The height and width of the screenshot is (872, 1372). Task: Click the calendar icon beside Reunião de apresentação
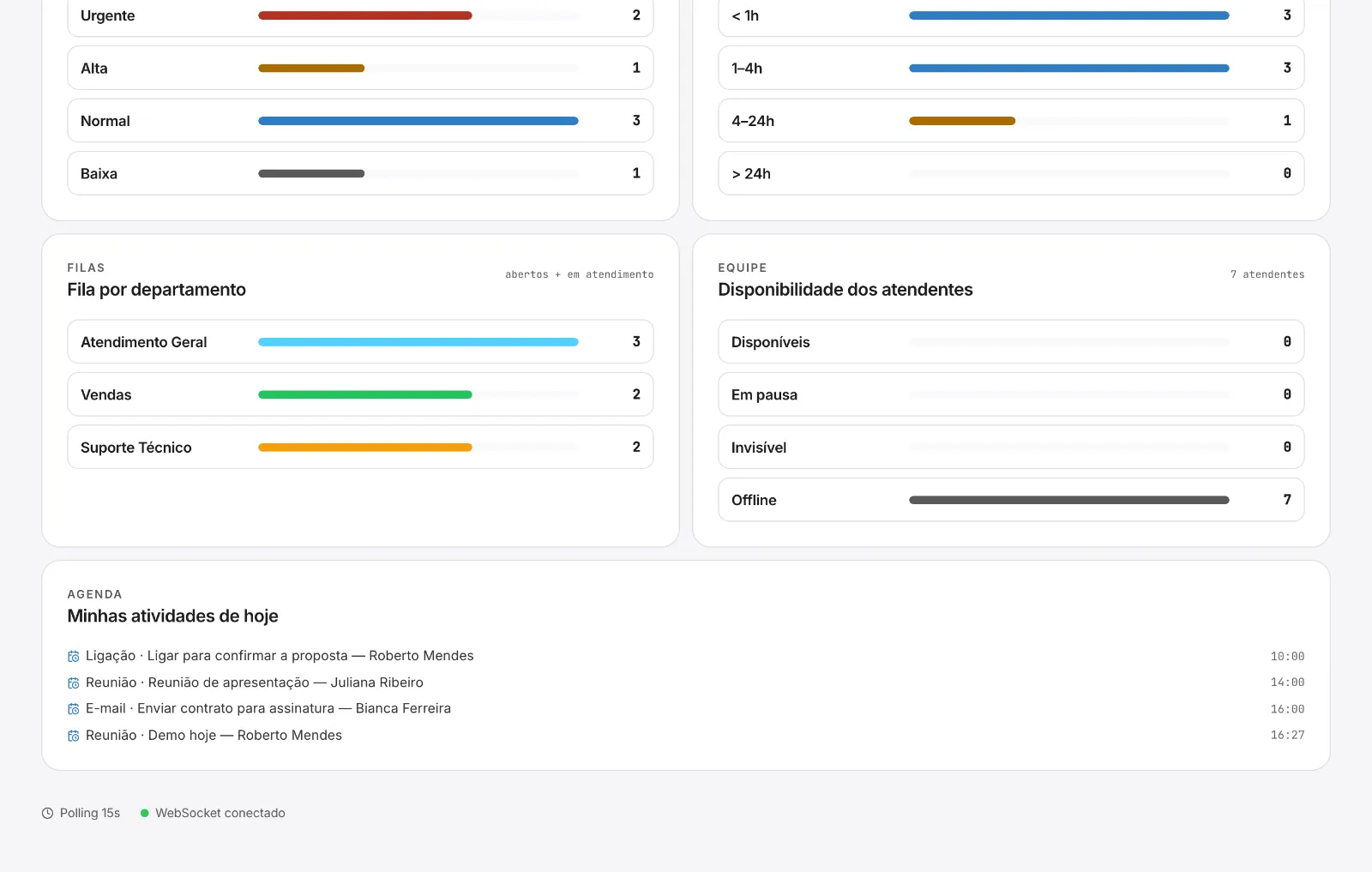tap(74, 683)
